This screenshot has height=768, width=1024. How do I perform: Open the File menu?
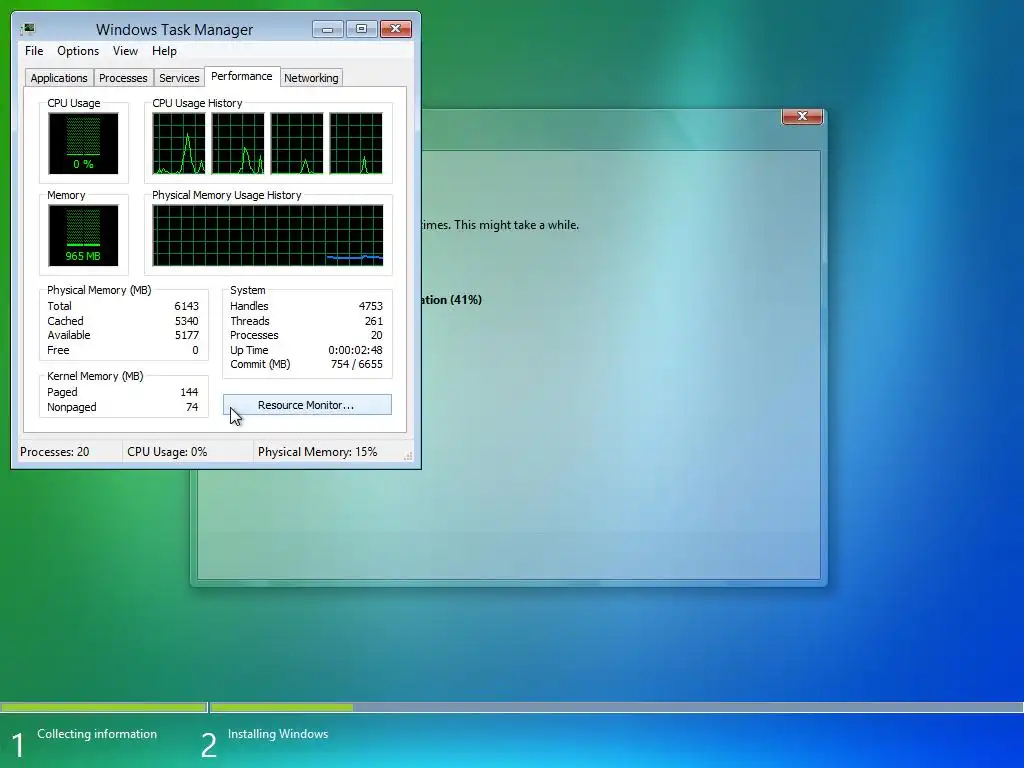(x=34, y=51)
